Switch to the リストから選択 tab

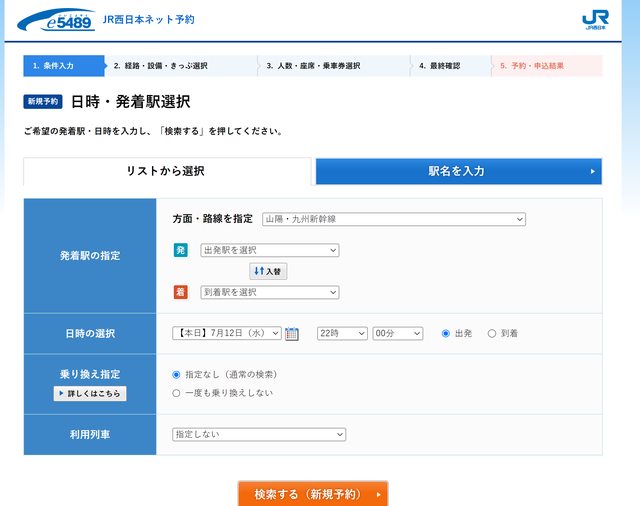pos(167,171)
